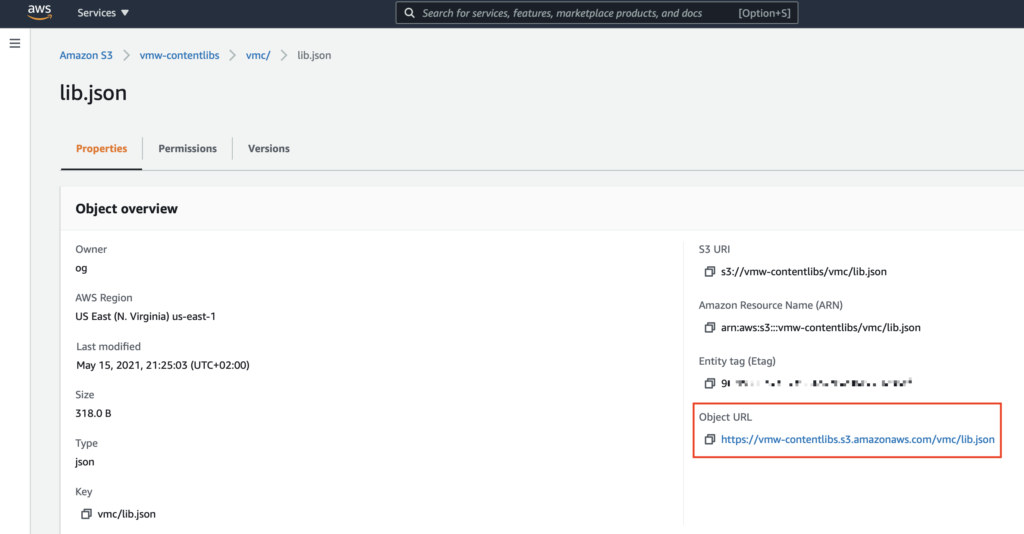Select the vmc/lib.json key text
Image resolution: width=1024 pixels, height=534 pixels.
tap(127, 514)
